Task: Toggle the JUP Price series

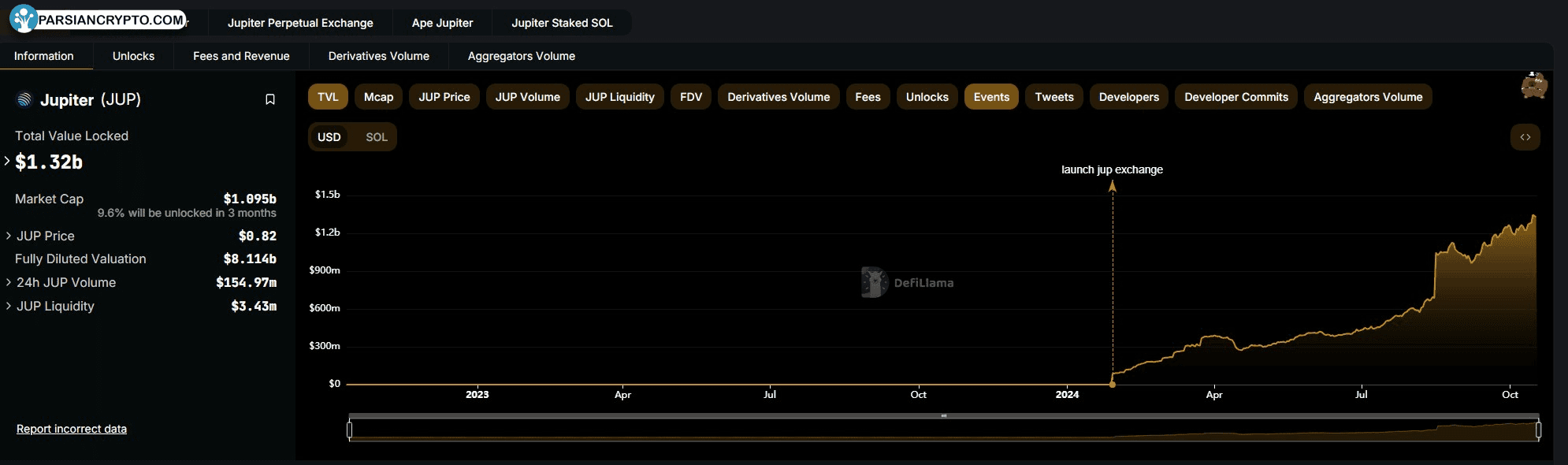Action: pyautogui.click(x=444, y=97)
